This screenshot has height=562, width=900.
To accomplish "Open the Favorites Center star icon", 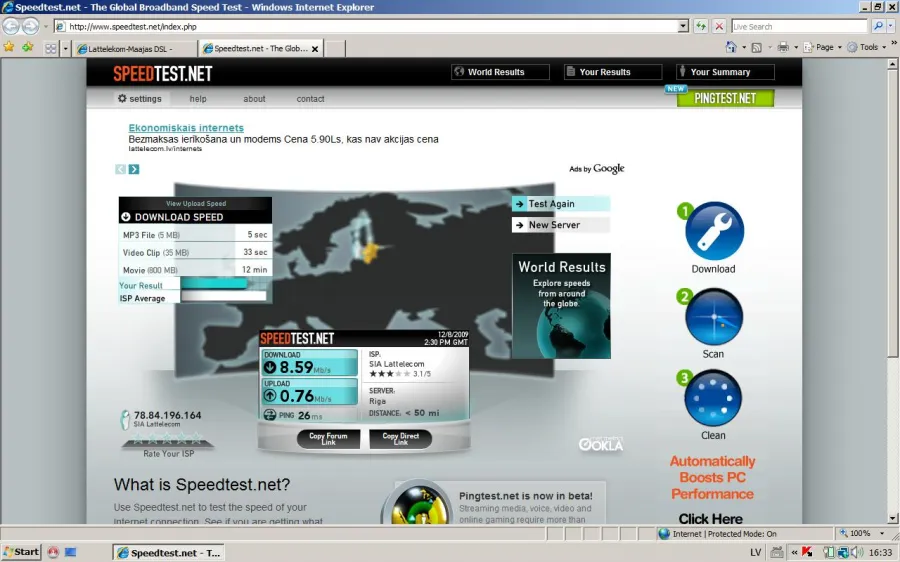I will [9, 47].
